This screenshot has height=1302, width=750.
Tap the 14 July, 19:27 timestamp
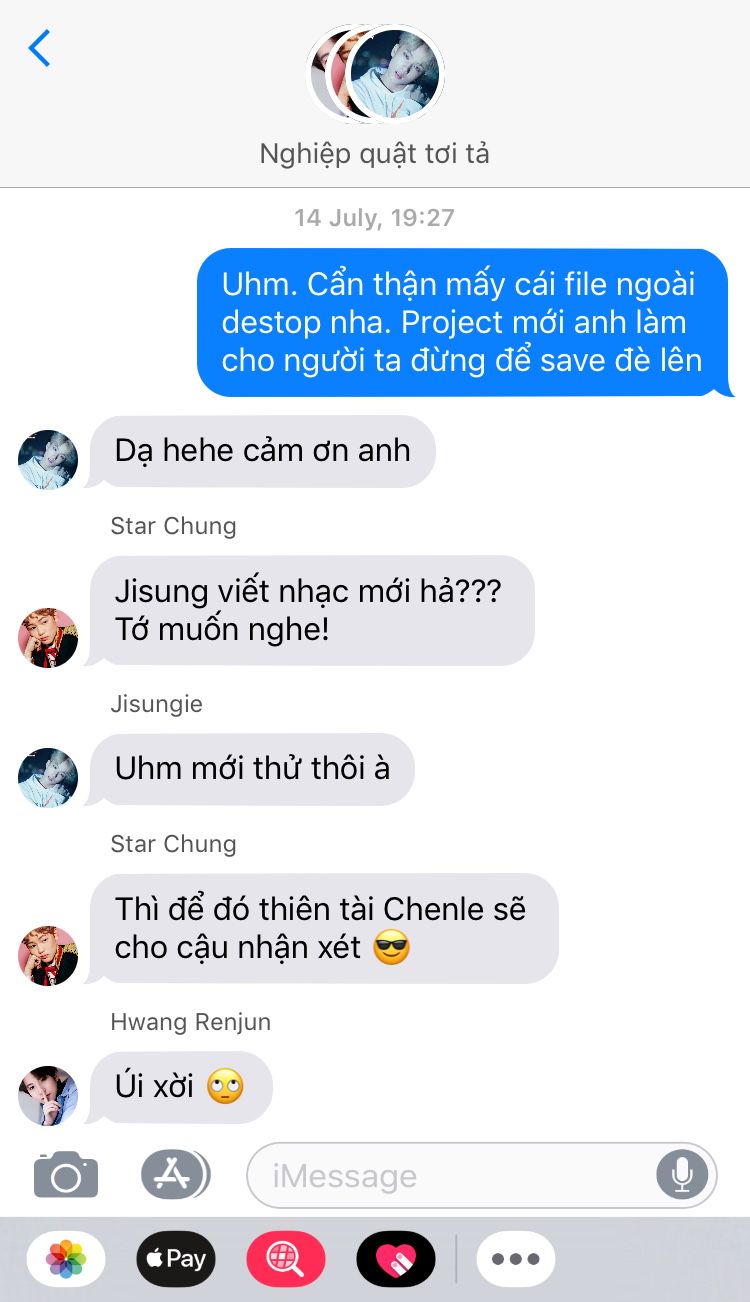point(375,217)
